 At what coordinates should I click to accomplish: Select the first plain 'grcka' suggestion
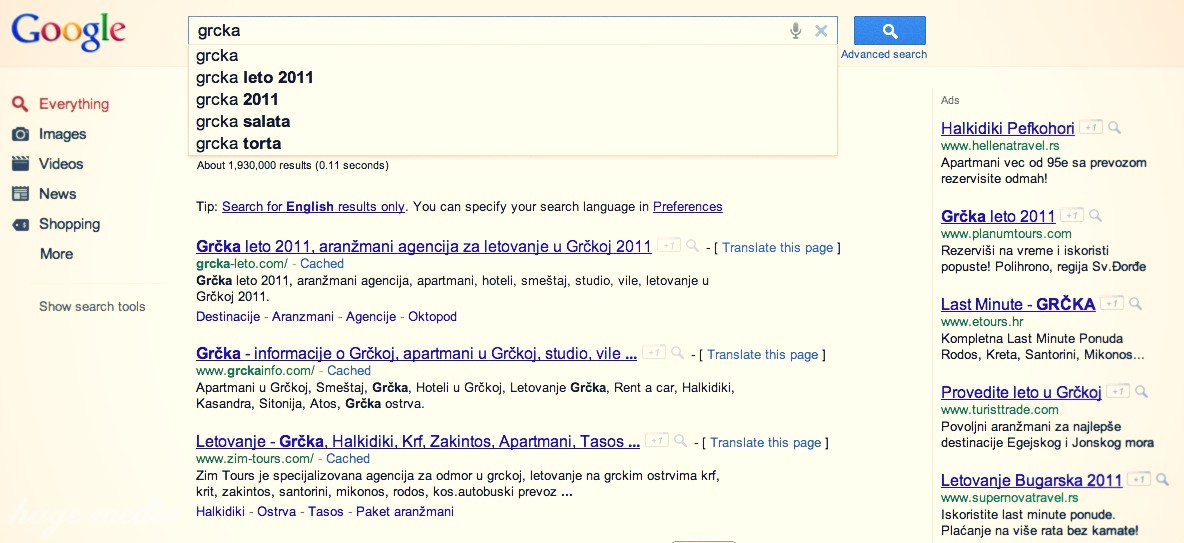(x=513, y=56)
